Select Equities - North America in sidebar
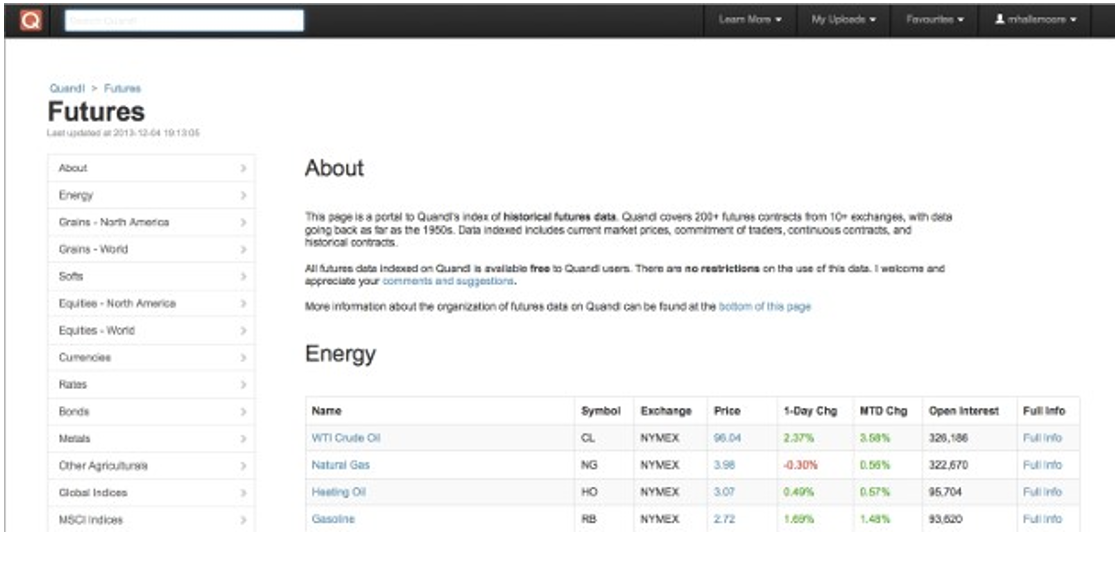1118x575 pixels. coord(151,304)
